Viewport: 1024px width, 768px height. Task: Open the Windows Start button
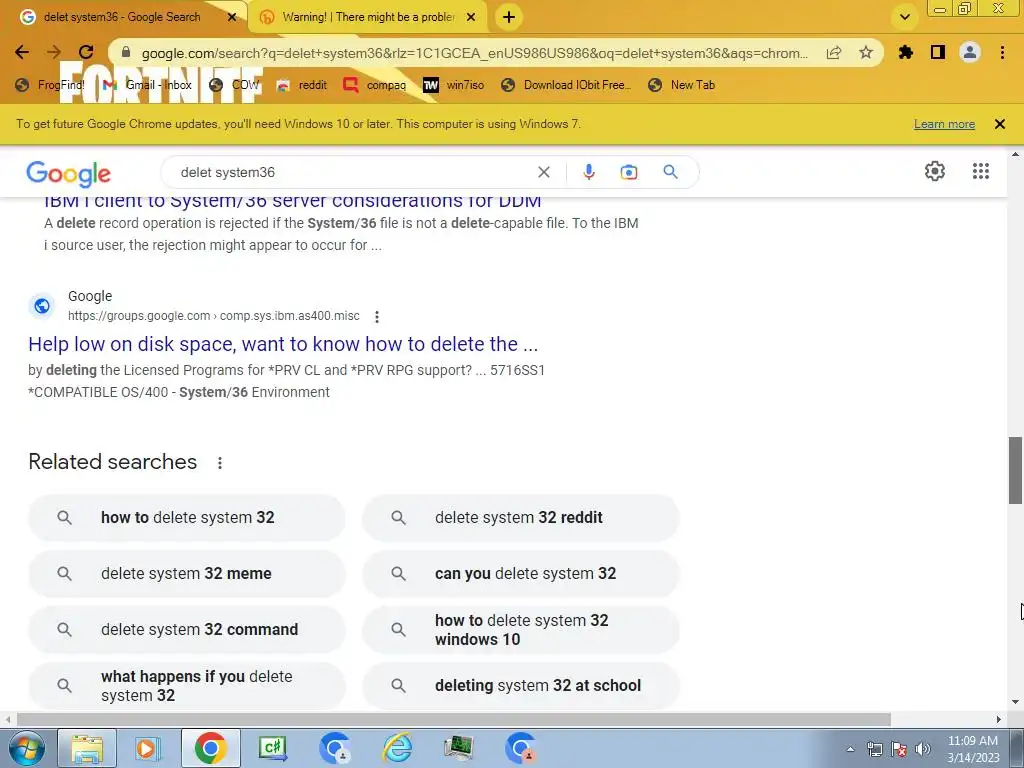point(26,748)
